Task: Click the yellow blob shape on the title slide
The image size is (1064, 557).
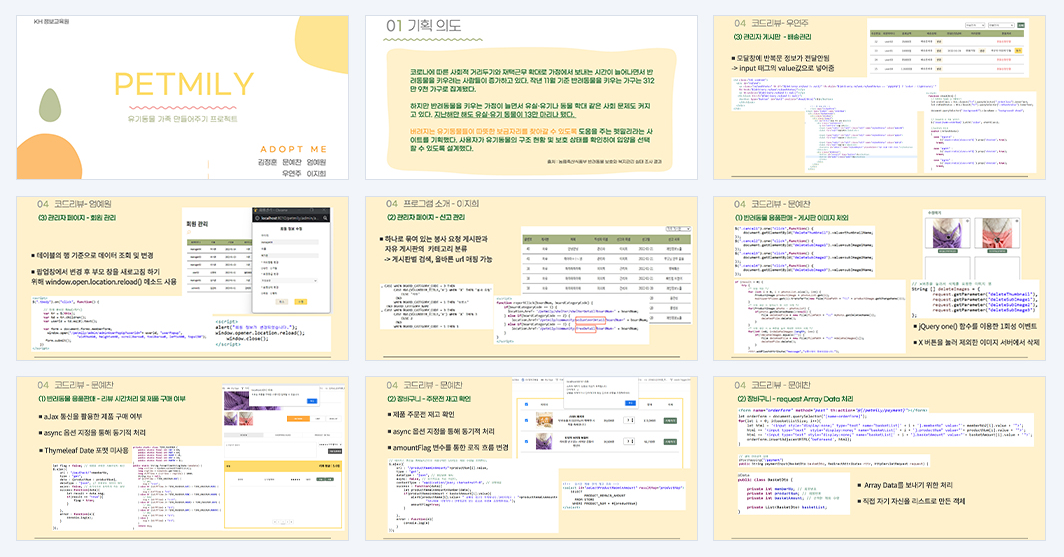Action: (324, 44)
